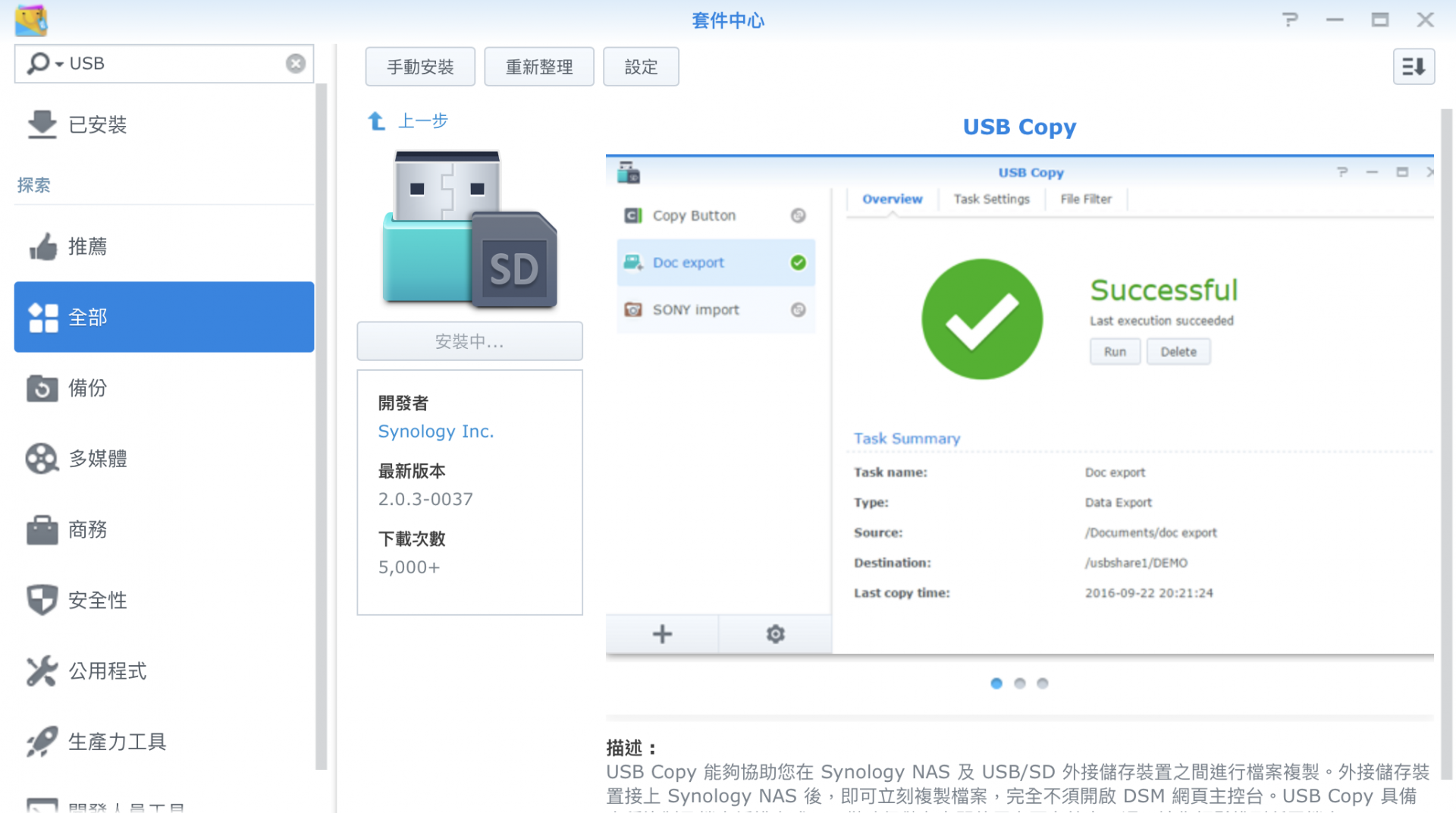The height and width of the screenshot is (813, 1456).
Task: Show the third screenshot via carousel dot
Action: tap(1043, 683)
